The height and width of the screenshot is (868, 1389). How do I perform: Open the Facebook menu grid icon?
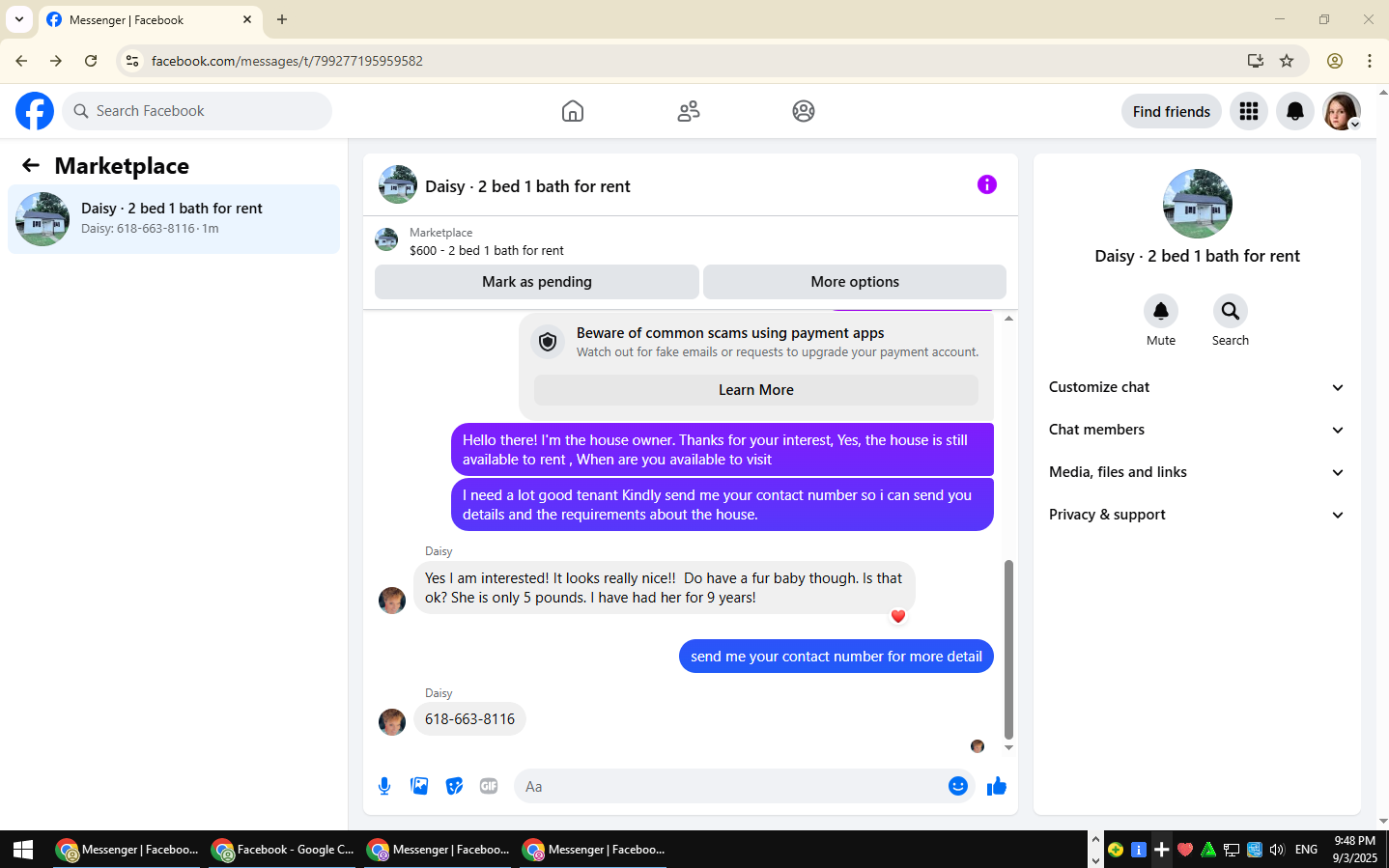coord(1249,111)
